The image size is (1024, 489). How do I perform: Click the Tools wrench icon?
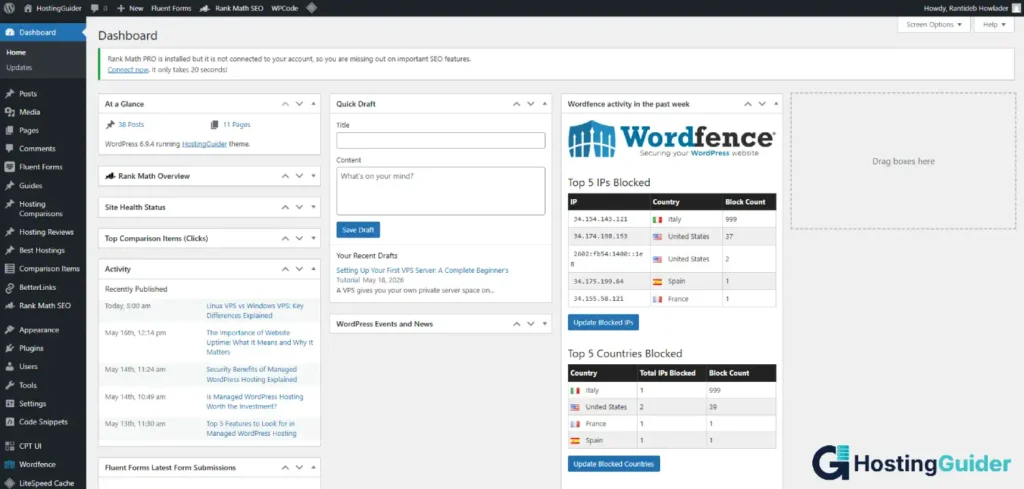click(10, 385)
